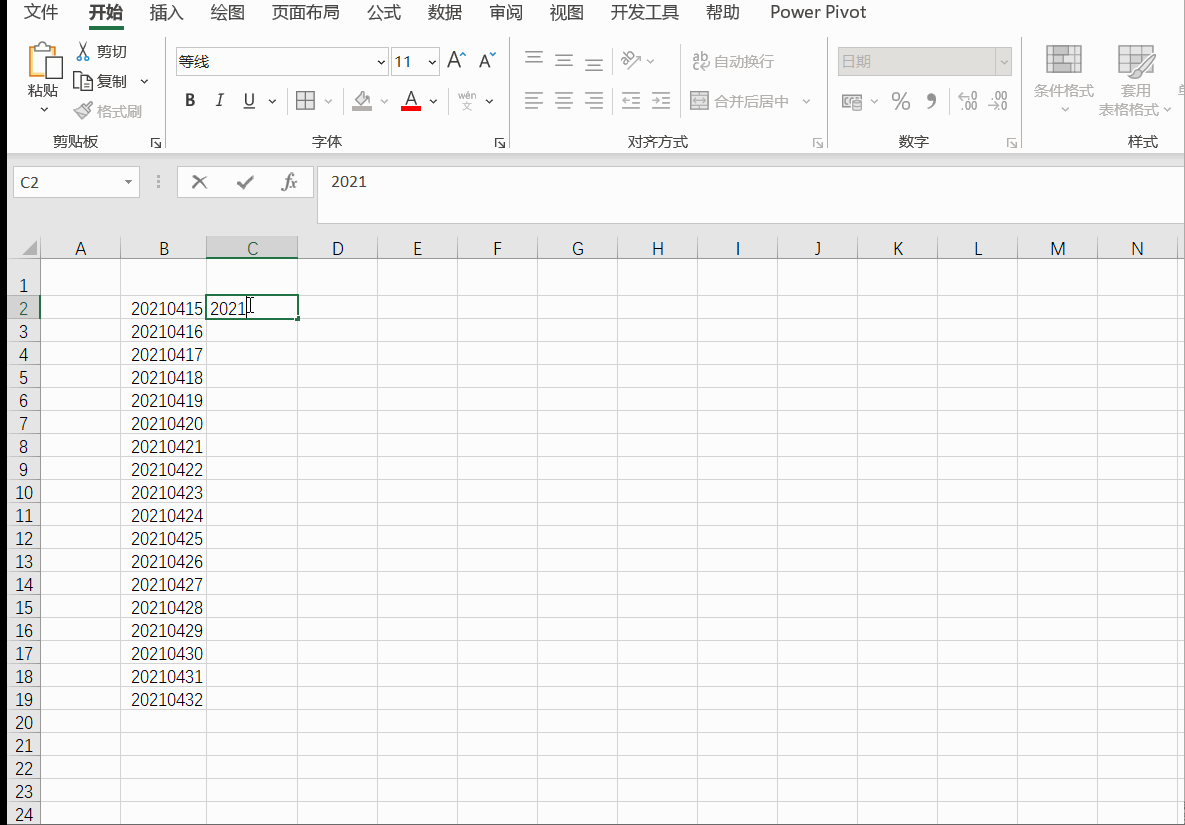Click the insert function fx icon
This screenshot has width=1185, height=825.
(289, 182)
